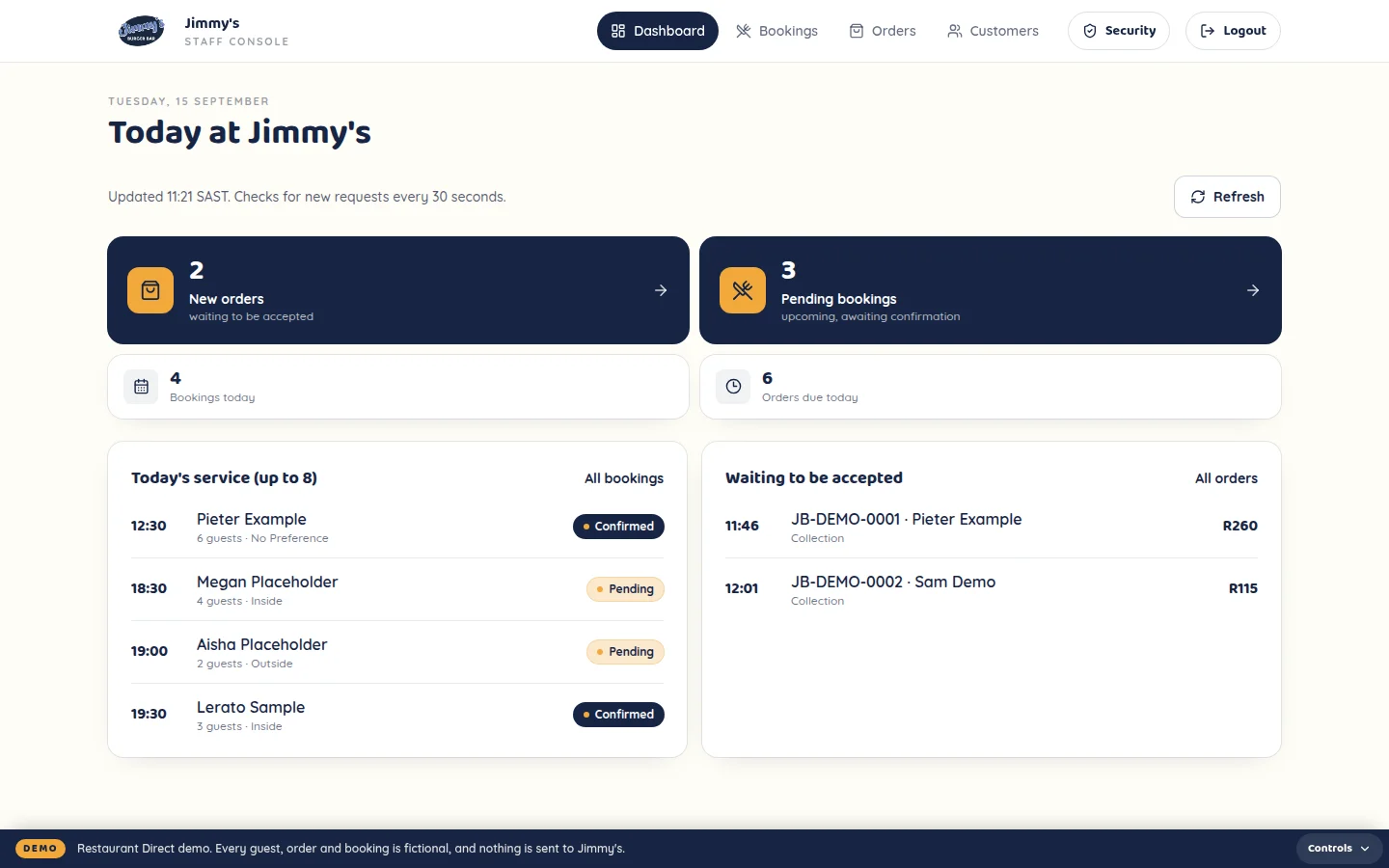The height and width of the screenshot is (868, 1389).
Task: Click the Waiting to be accepted heading
Action: (814, 477)
